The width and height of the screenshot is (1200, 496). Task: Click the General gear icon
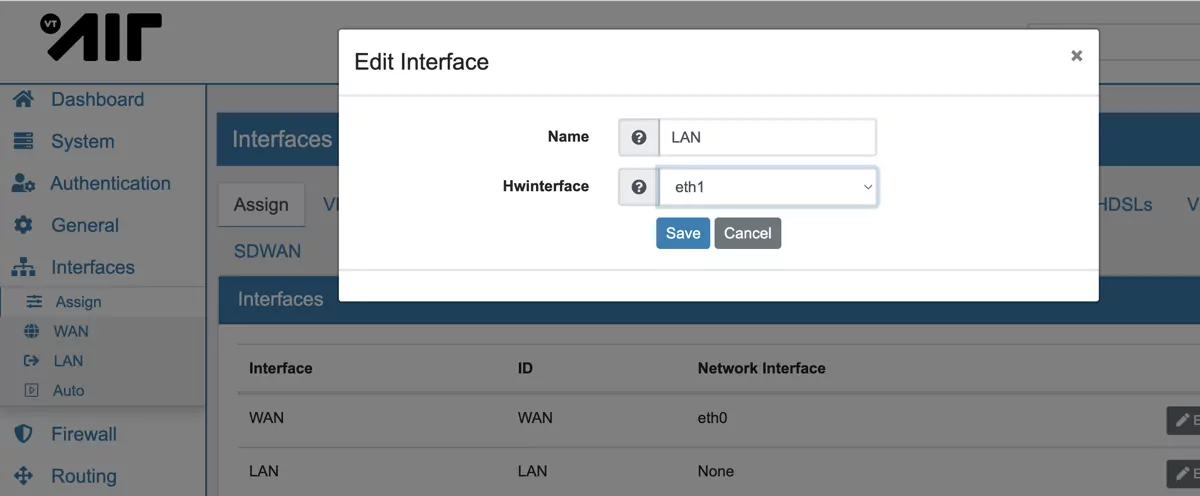(x=23, y=225)
